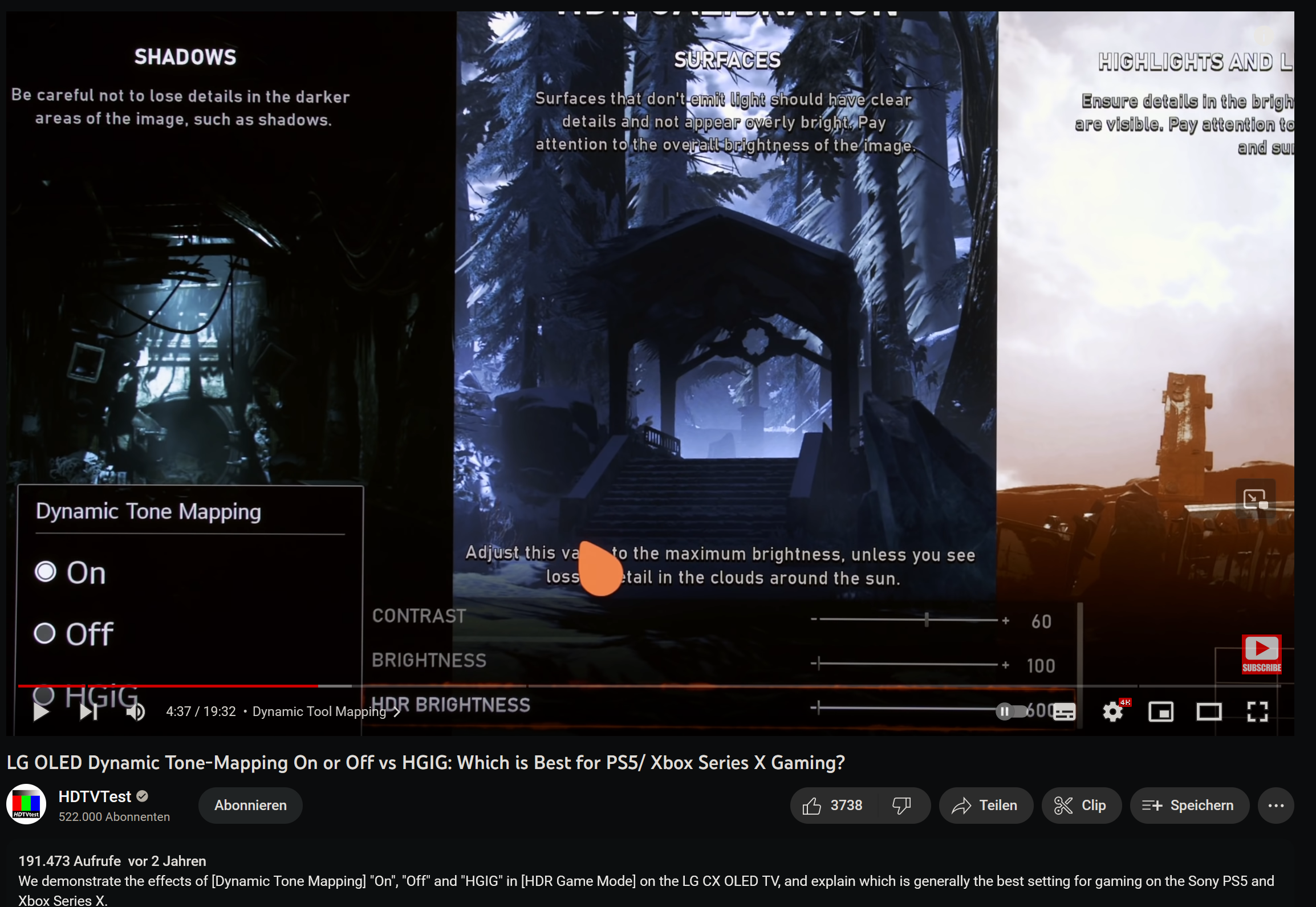Image resolution: width=1316 pixels, height=907 pixels.
Task: Share the video via Teilen
Action: coord(986,806)
